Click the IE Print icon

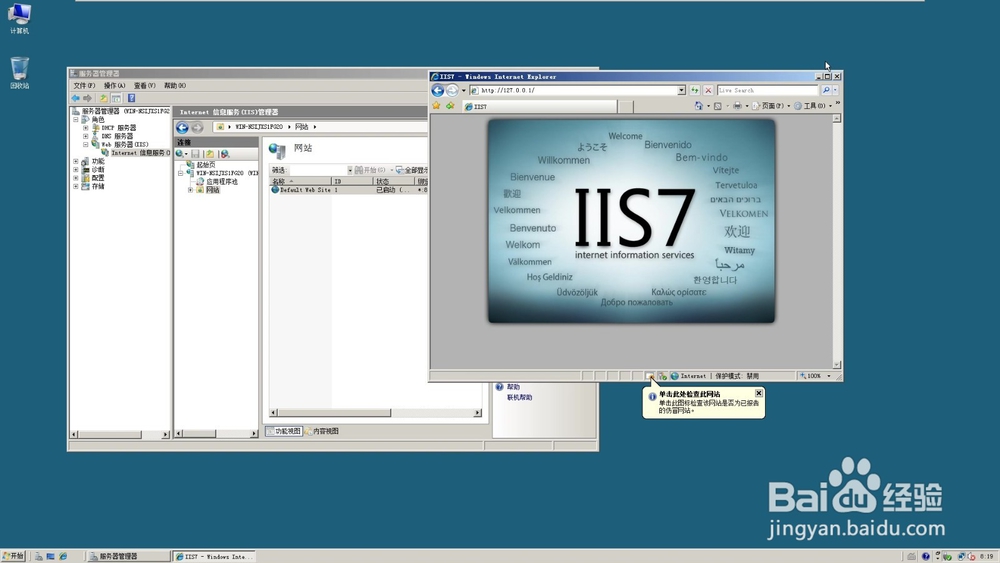(x=737, y=106)
